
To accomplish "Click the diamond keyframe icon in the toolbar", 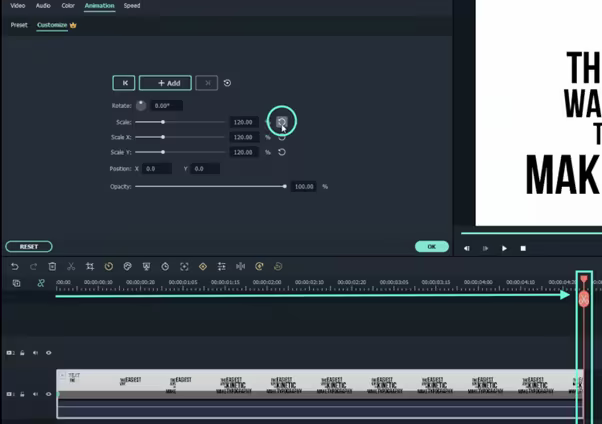I will tap(203, 267).
